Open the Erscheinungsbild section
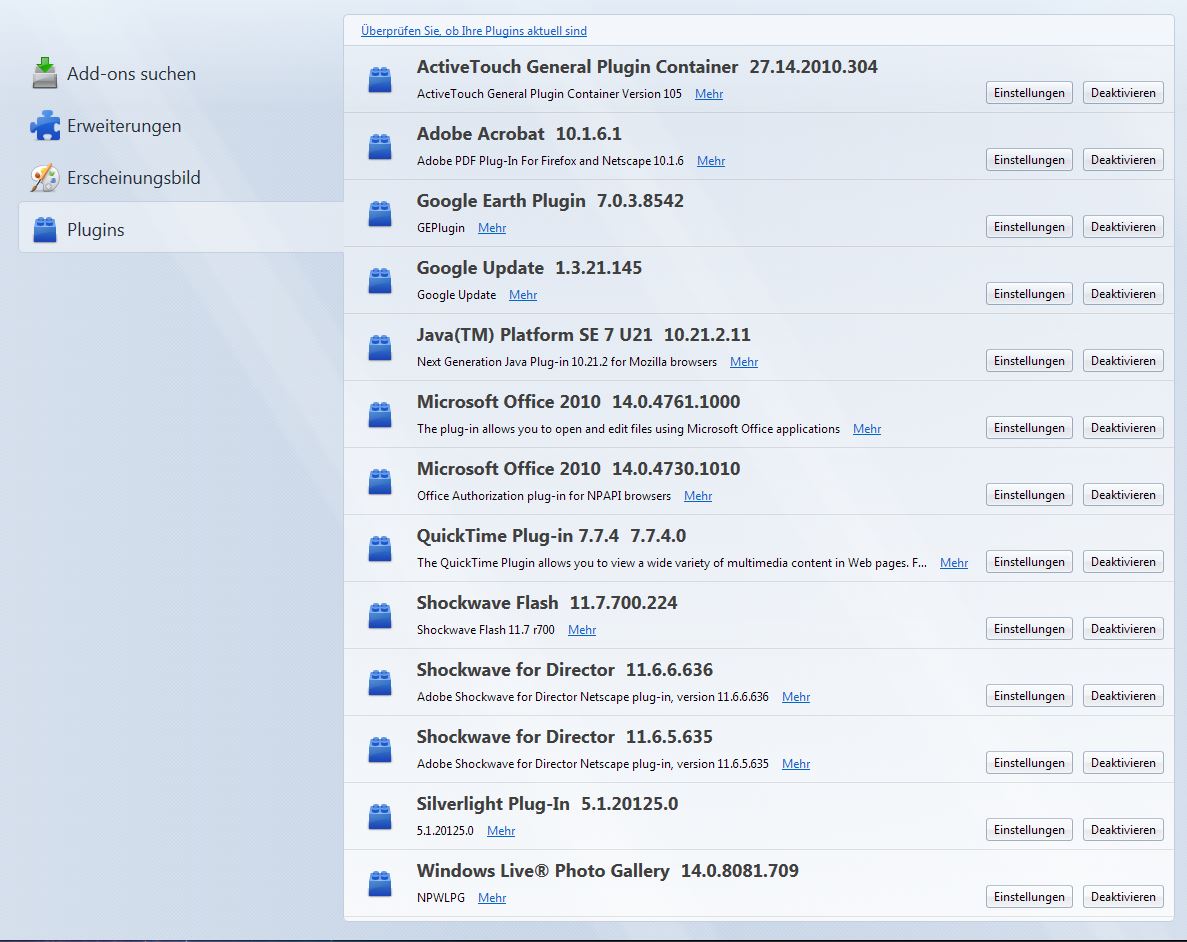Viewport: 1187px width, 942px height. (x=133, y=178)
